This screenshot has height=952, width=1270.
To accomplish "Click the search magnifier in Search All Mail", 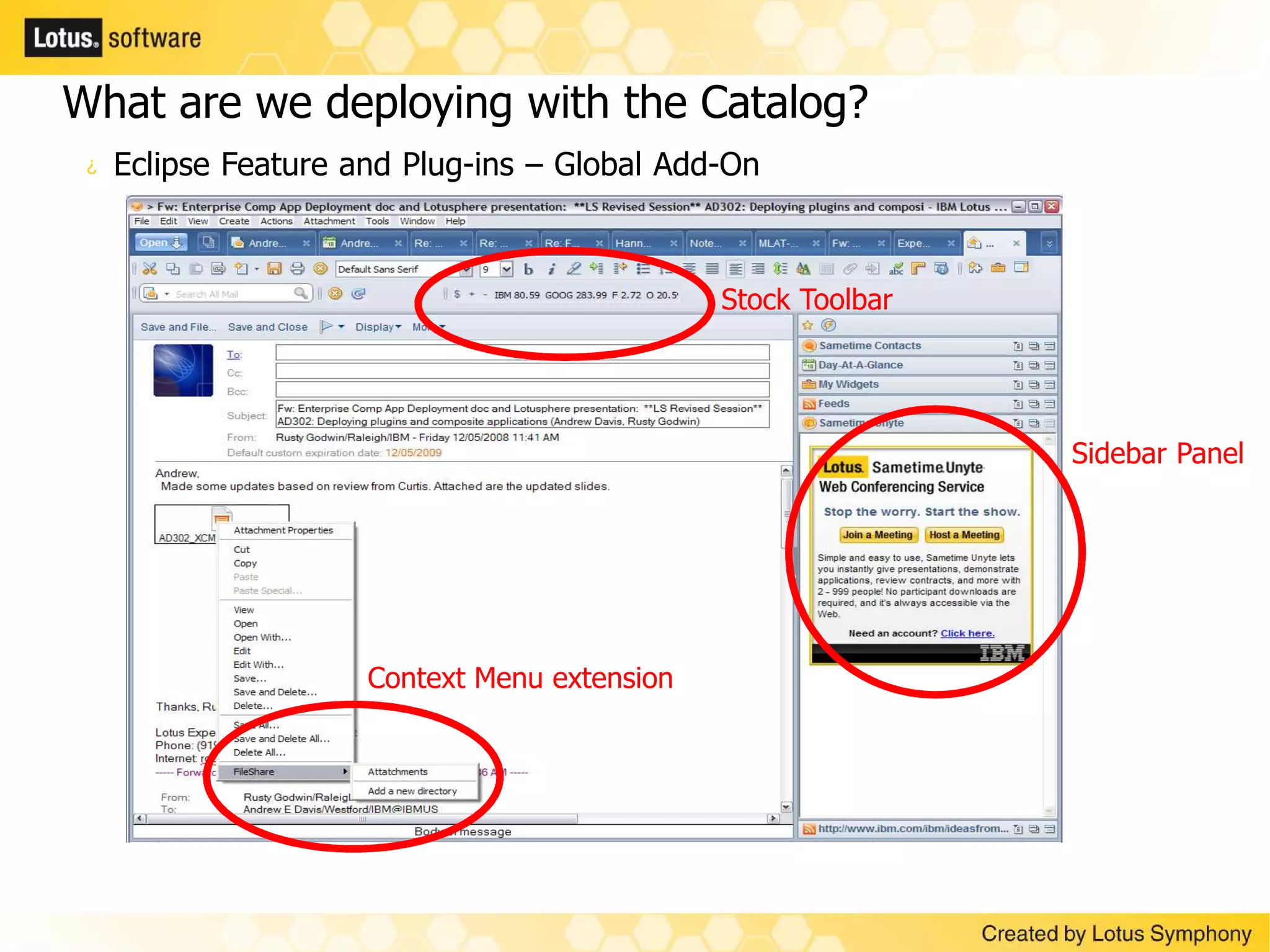I will 301,293.
